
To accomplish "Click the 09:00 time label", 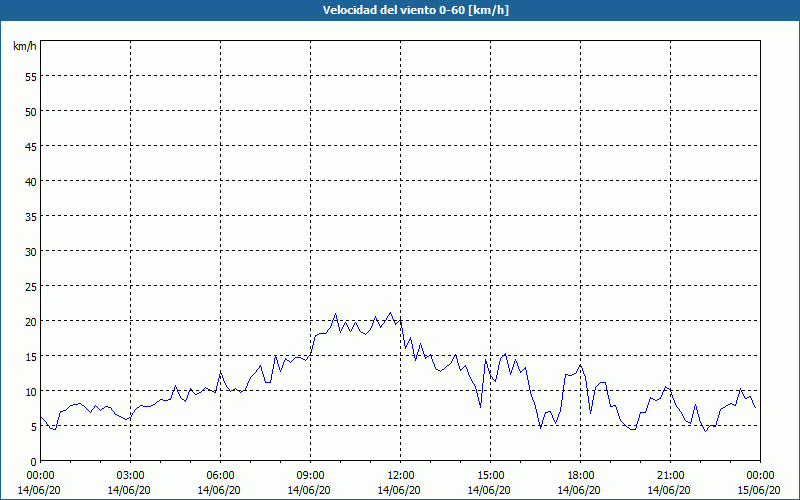I will tap(310, 476).
